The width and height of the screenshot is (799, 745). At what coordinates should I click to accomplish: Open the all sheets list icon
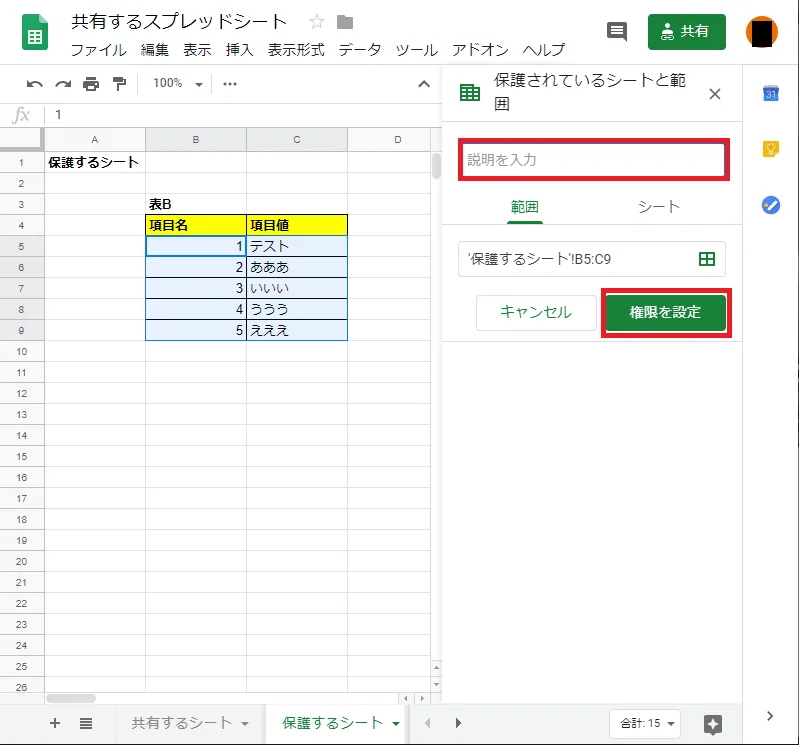[x=86, y=723]
